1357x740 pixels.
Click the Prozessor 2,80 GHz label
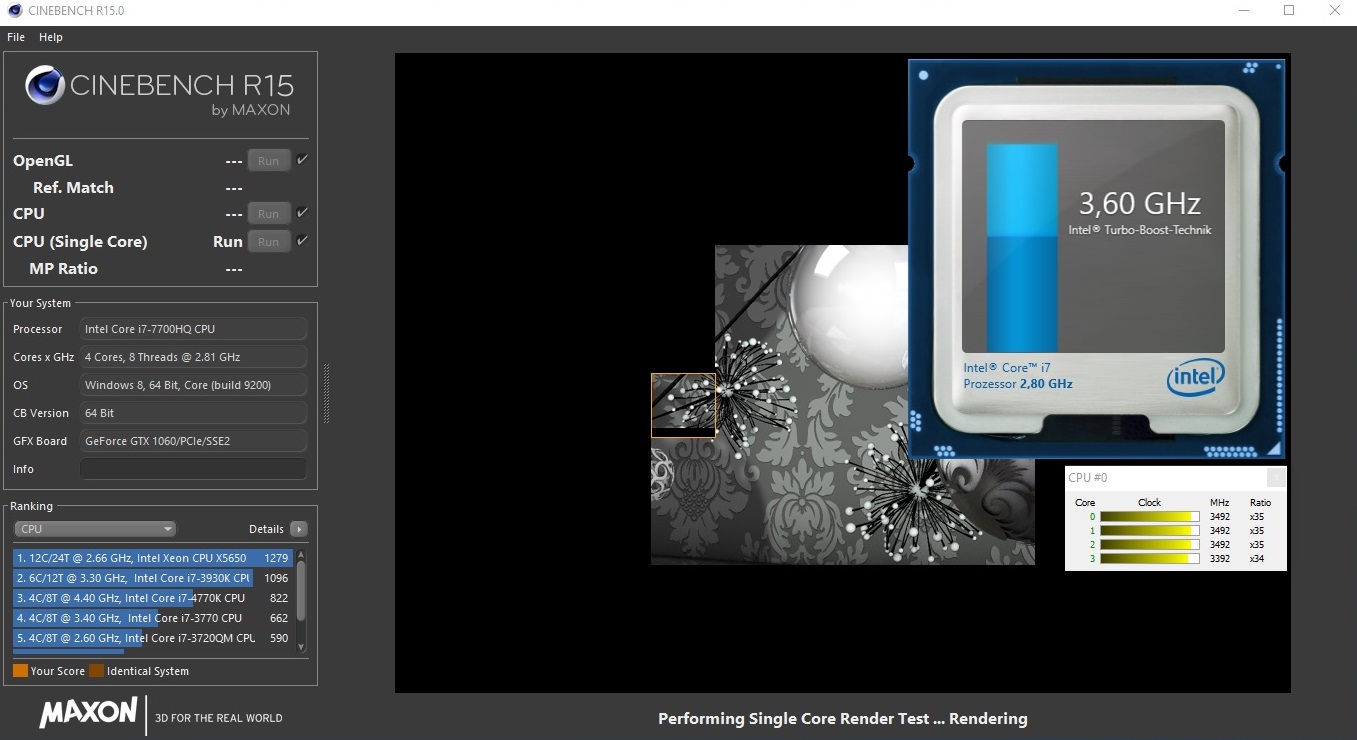coord(1018,384)
